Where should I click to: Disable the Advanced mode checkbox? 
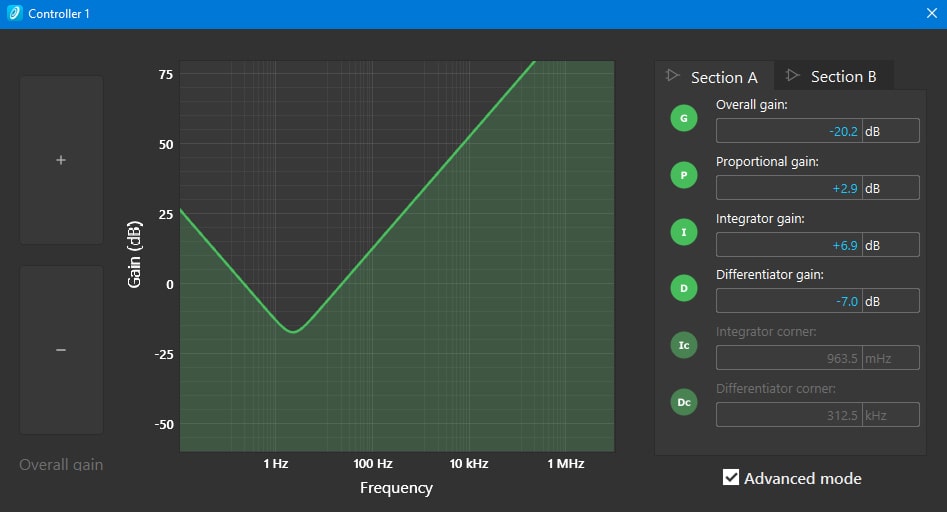click(x=731, y=478)
